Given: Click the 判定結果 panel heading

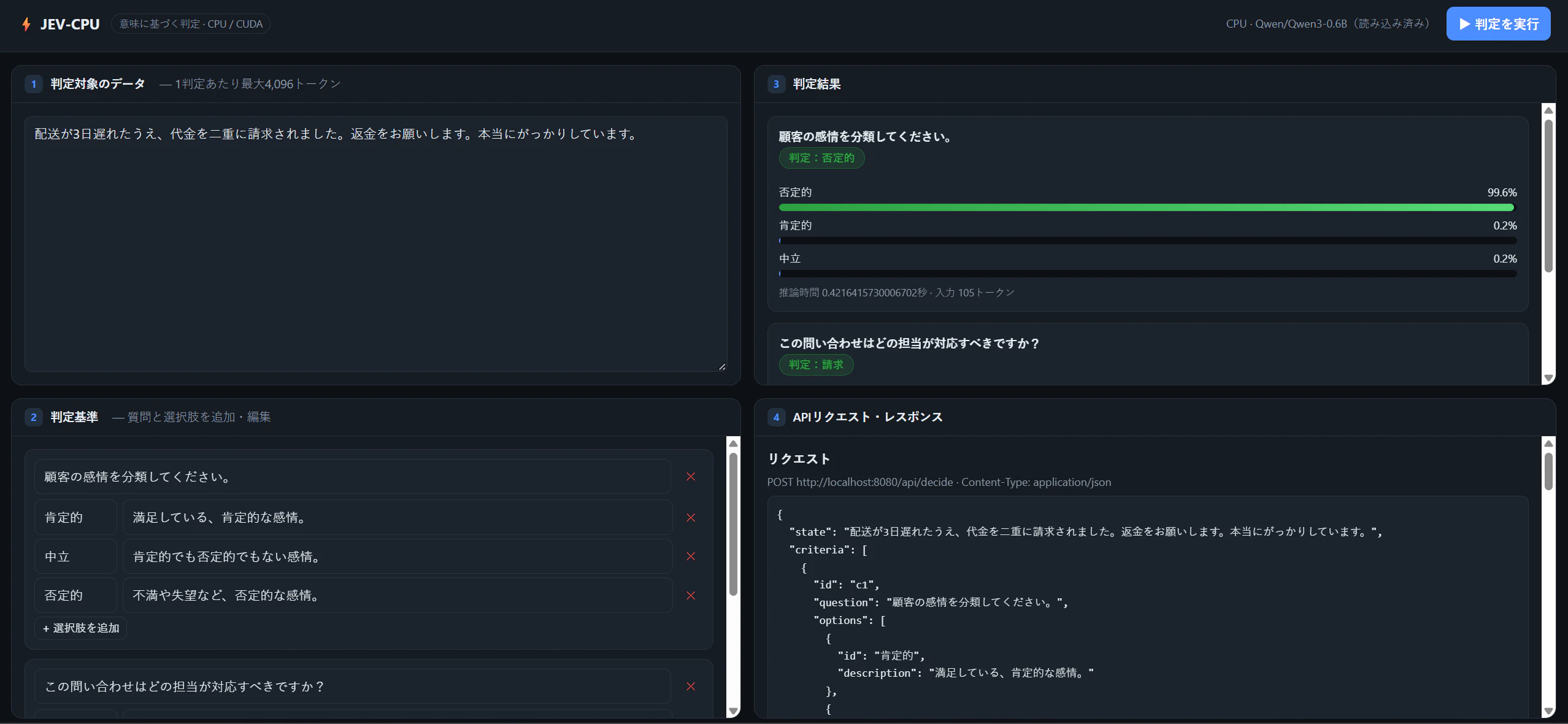Looking at the screenshot, I should [817, 84].
